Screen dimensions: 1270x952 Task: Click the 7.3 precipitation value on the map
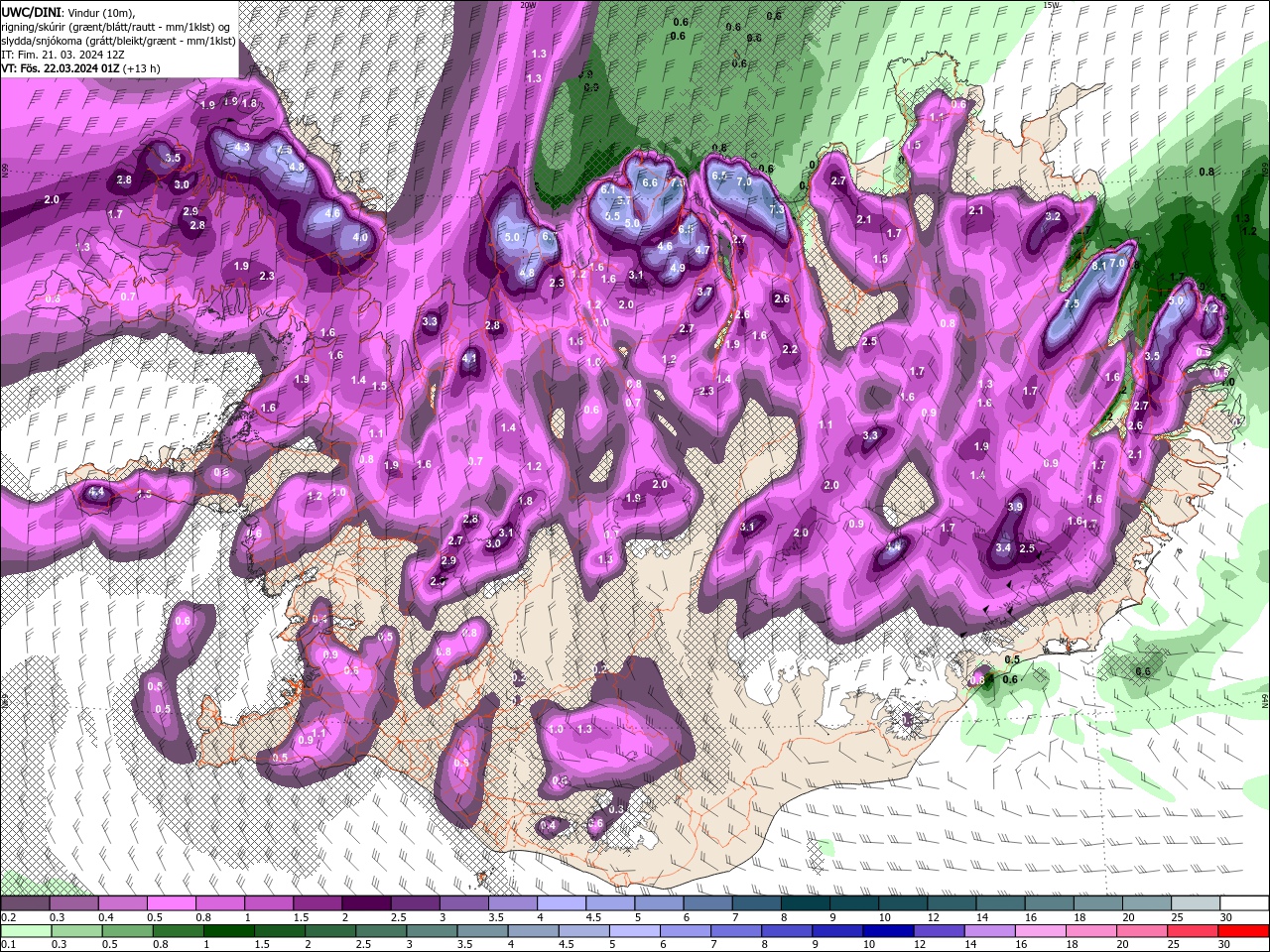(x=777, y=209)
